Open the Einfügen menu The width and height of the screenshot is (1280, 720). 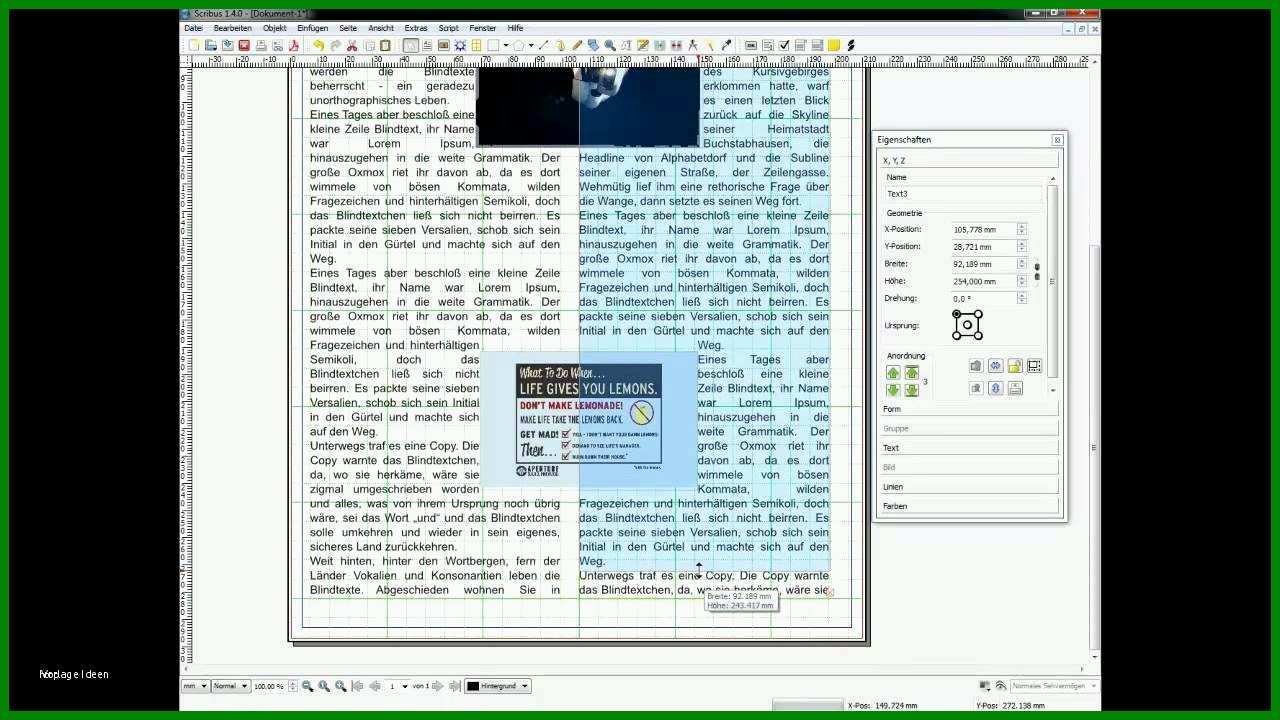pyautogui.click(x=312, y=28)
